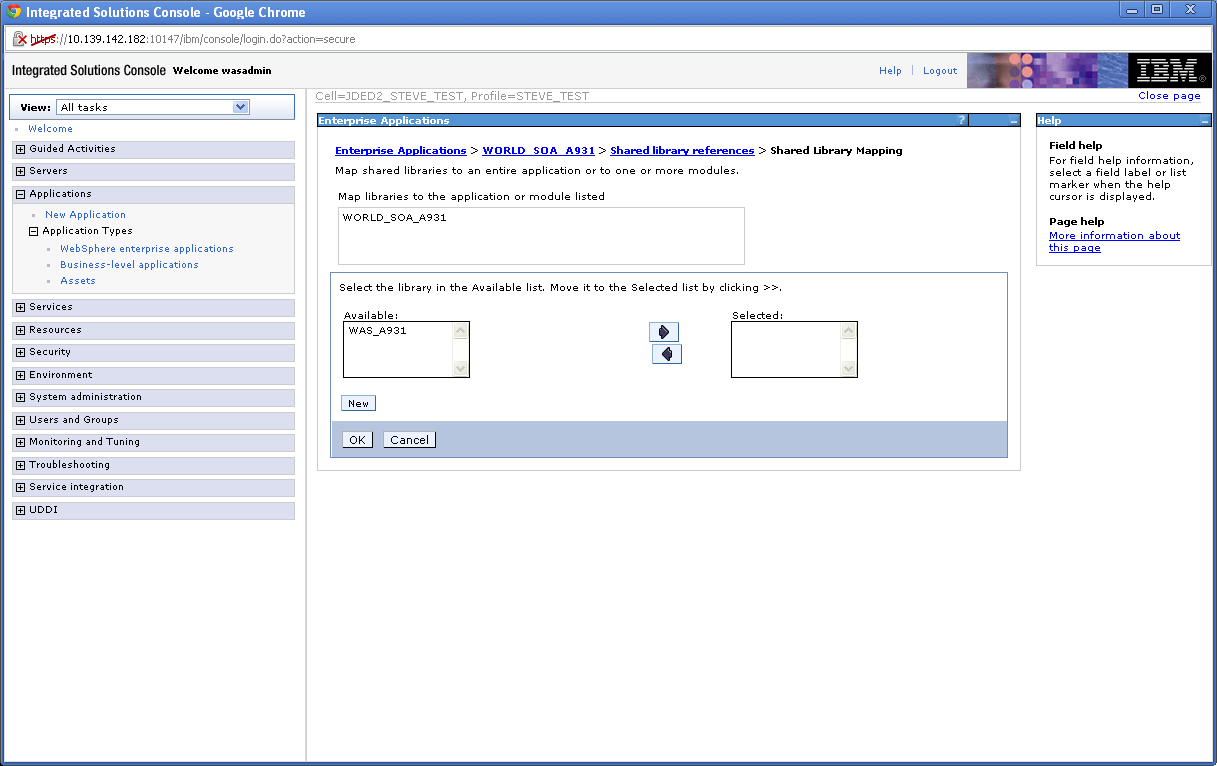Click the Troubleshooting label in navigation

[x=69, y=465]
